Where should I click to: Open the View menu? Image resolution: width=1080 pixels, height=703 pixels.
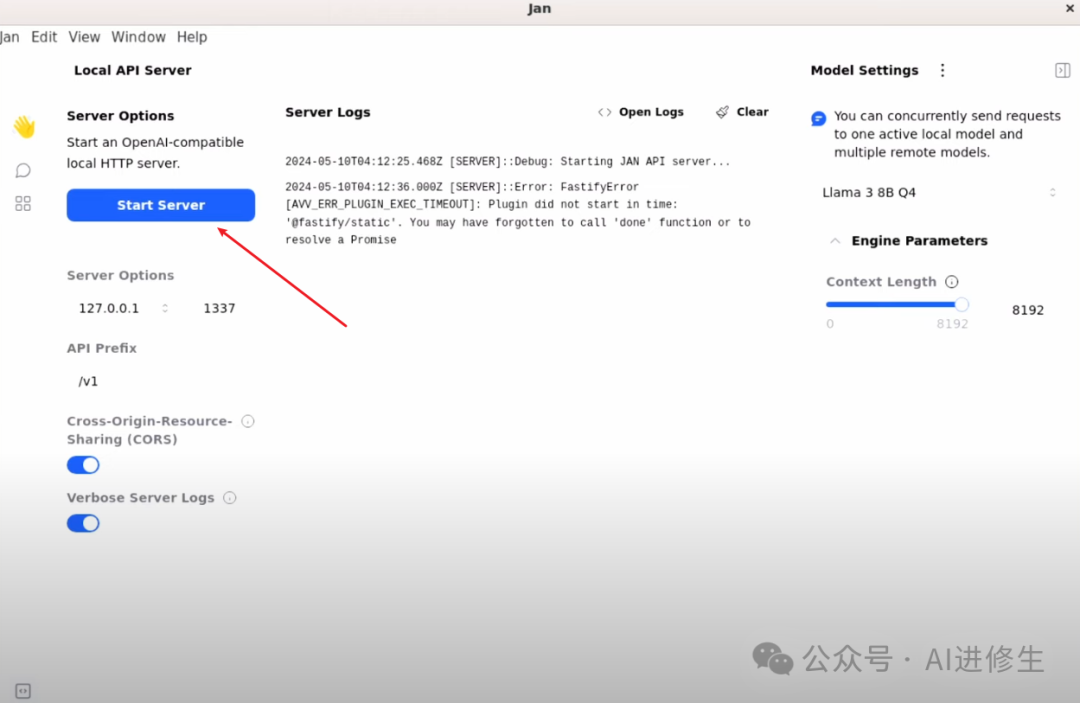coord(84,37)
